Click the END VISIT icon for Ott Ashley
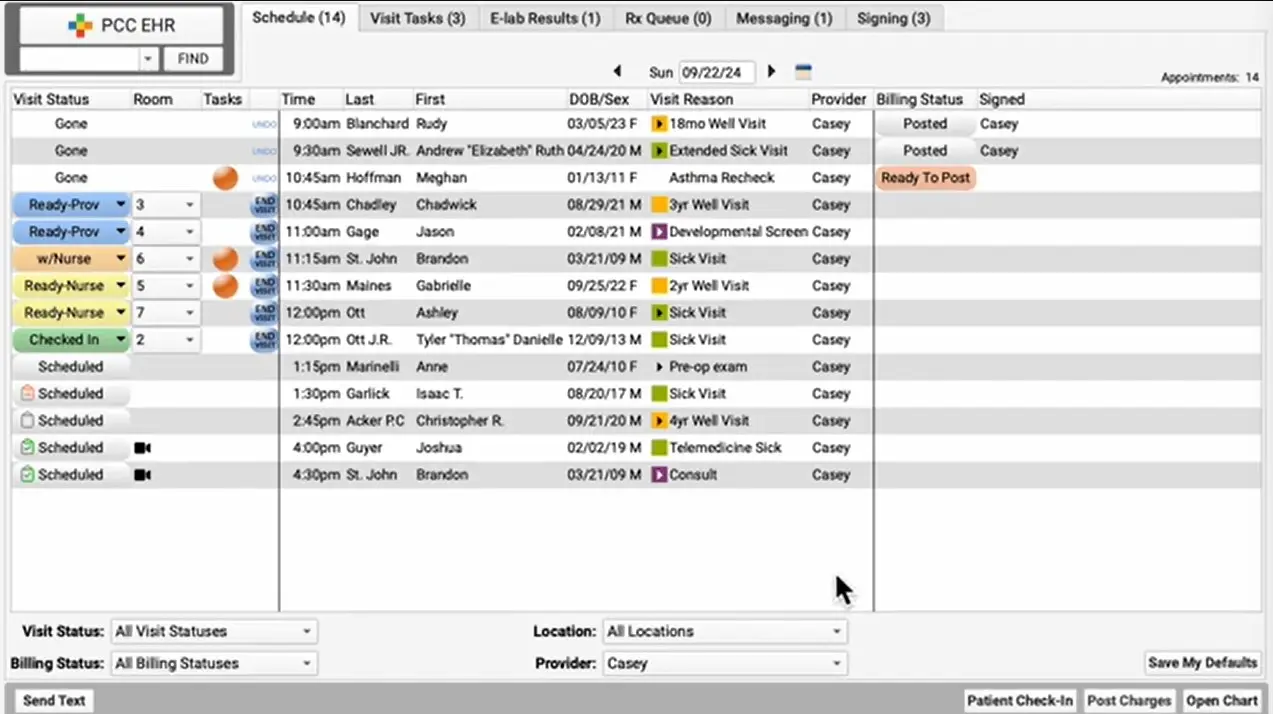Screen dimensions: 1273x714 tap(263, 312)
